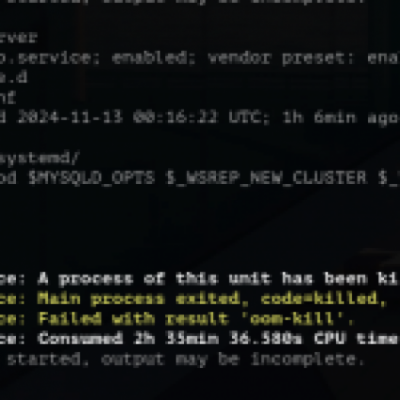Click the '36.580s' value in CPU line
Image resolution: width=400 pixels, height=400 pixels.
(266, 339)
